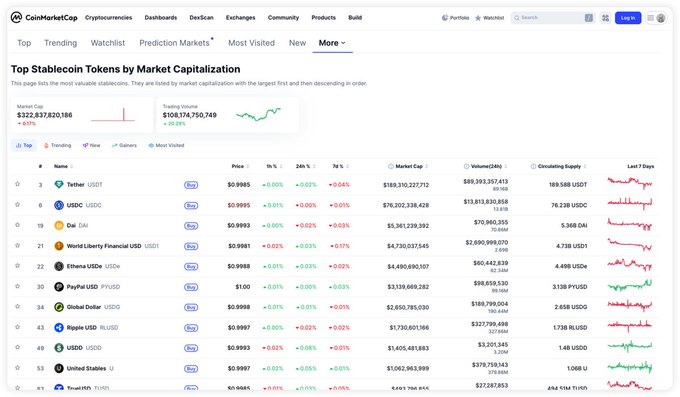This screenshot has width=680, height=397.
Task: Click Buy button for PayPal USD
Action: (191, 287)
